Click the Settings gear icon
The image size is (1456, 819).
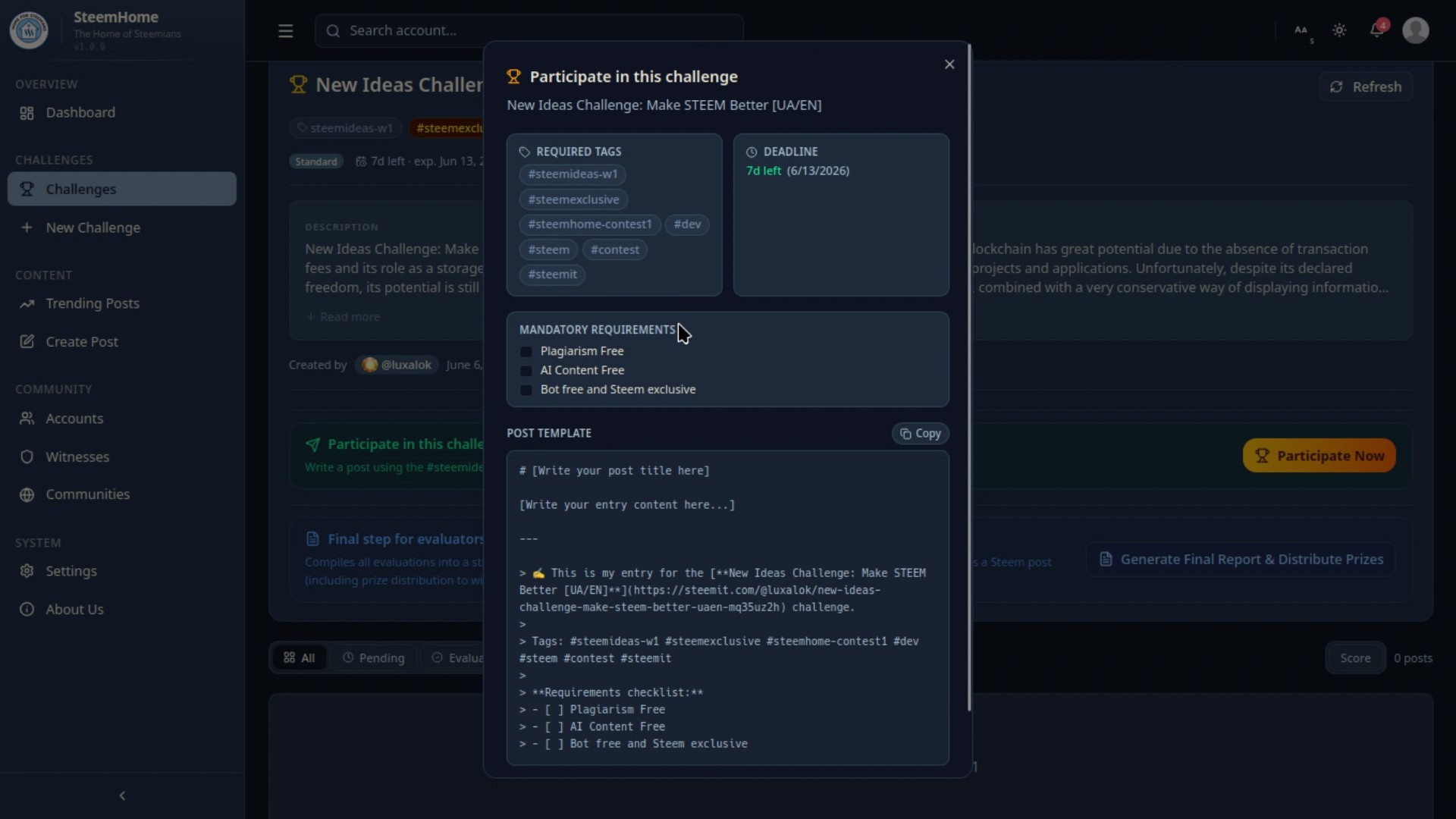click(27, 571)
